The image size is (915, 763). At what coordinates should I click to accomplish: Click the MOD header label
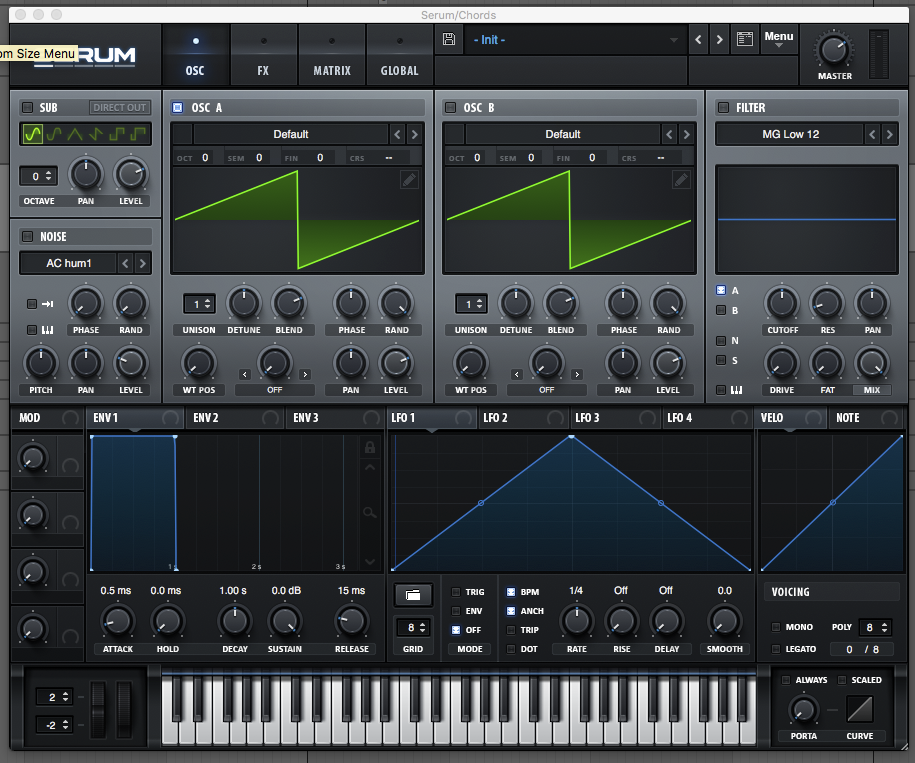click(x=30, y=418)
